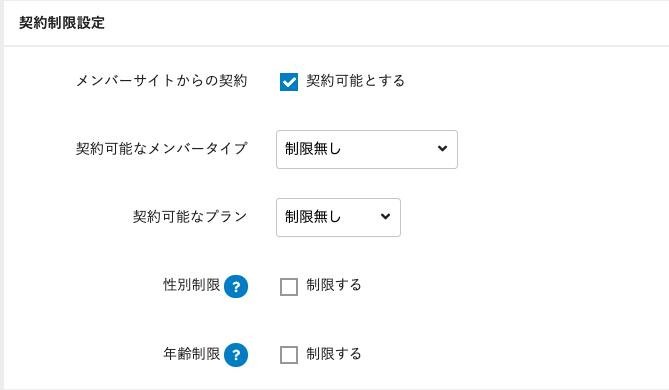Open the help icon beside 年齢制限
Viewport: 669px width, 390px height.
click(236, 355)
